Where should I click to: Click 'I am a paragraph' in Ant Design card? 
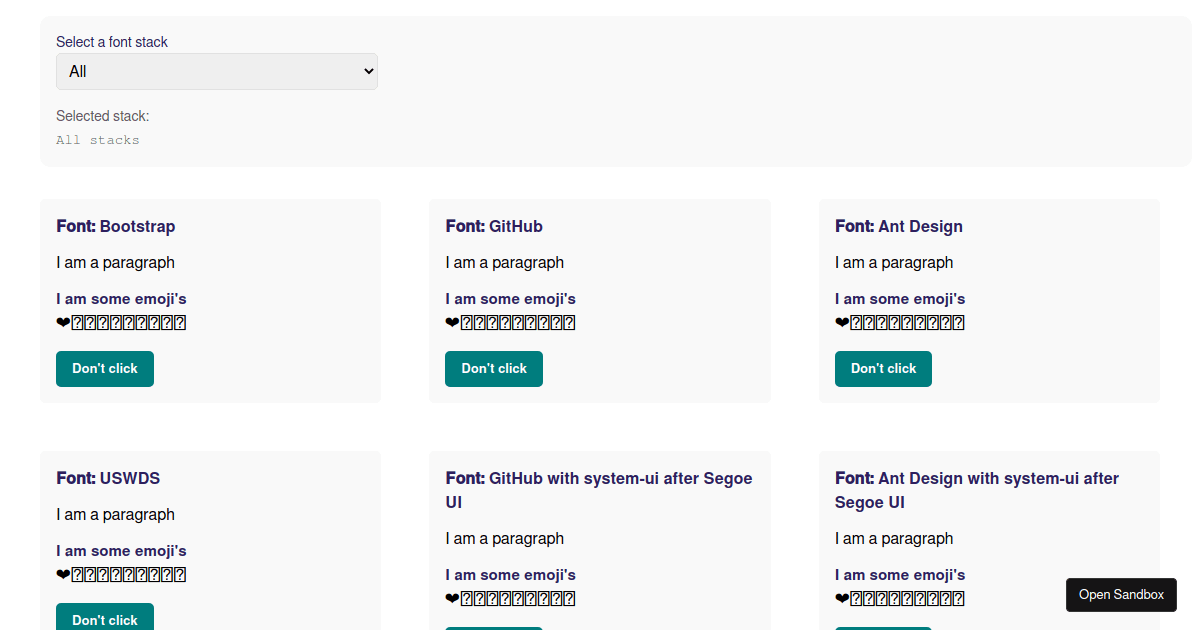point(894,263)
